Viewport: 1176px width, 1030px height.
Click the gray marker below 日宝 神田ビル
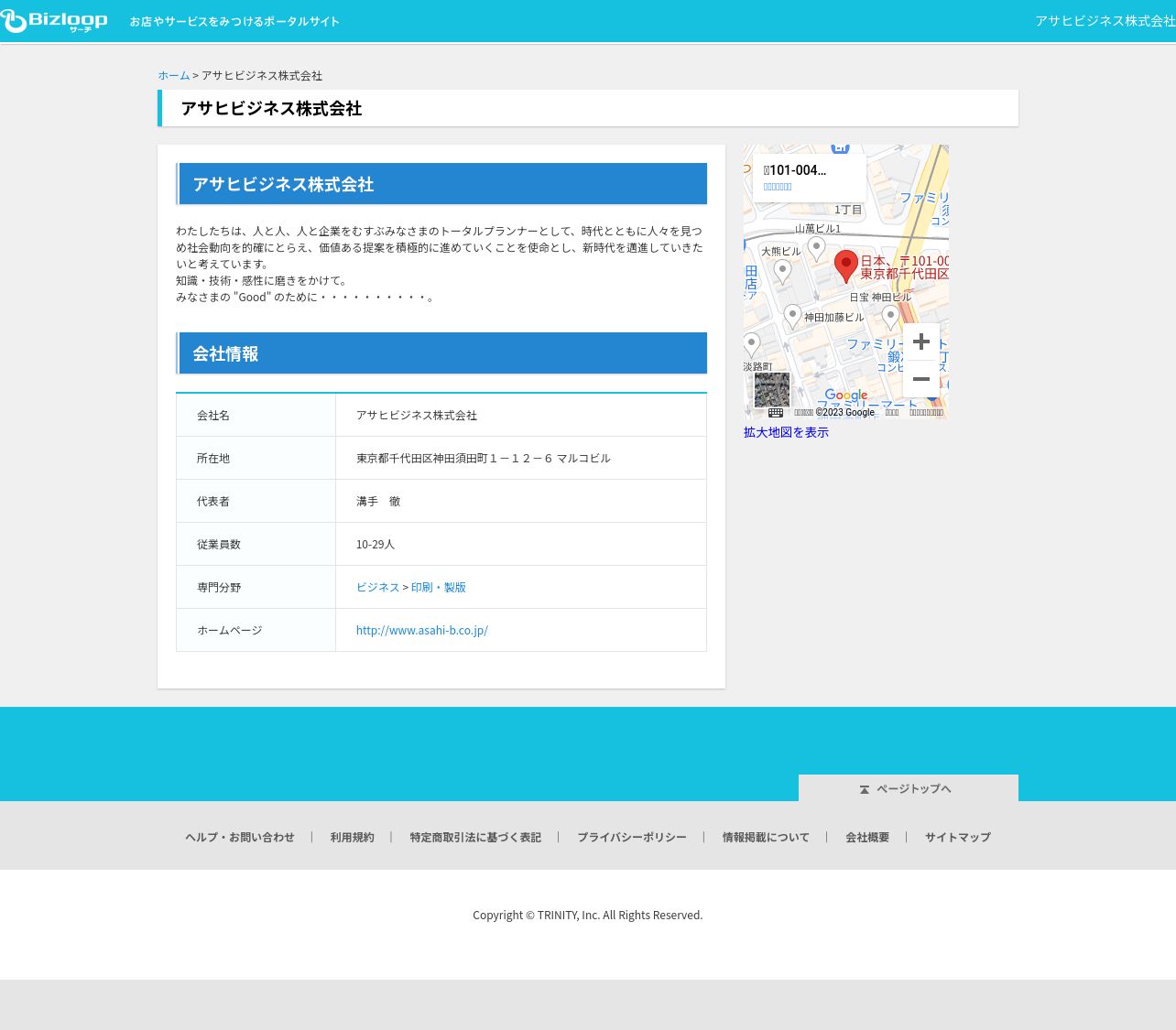[x=890, y=316]
